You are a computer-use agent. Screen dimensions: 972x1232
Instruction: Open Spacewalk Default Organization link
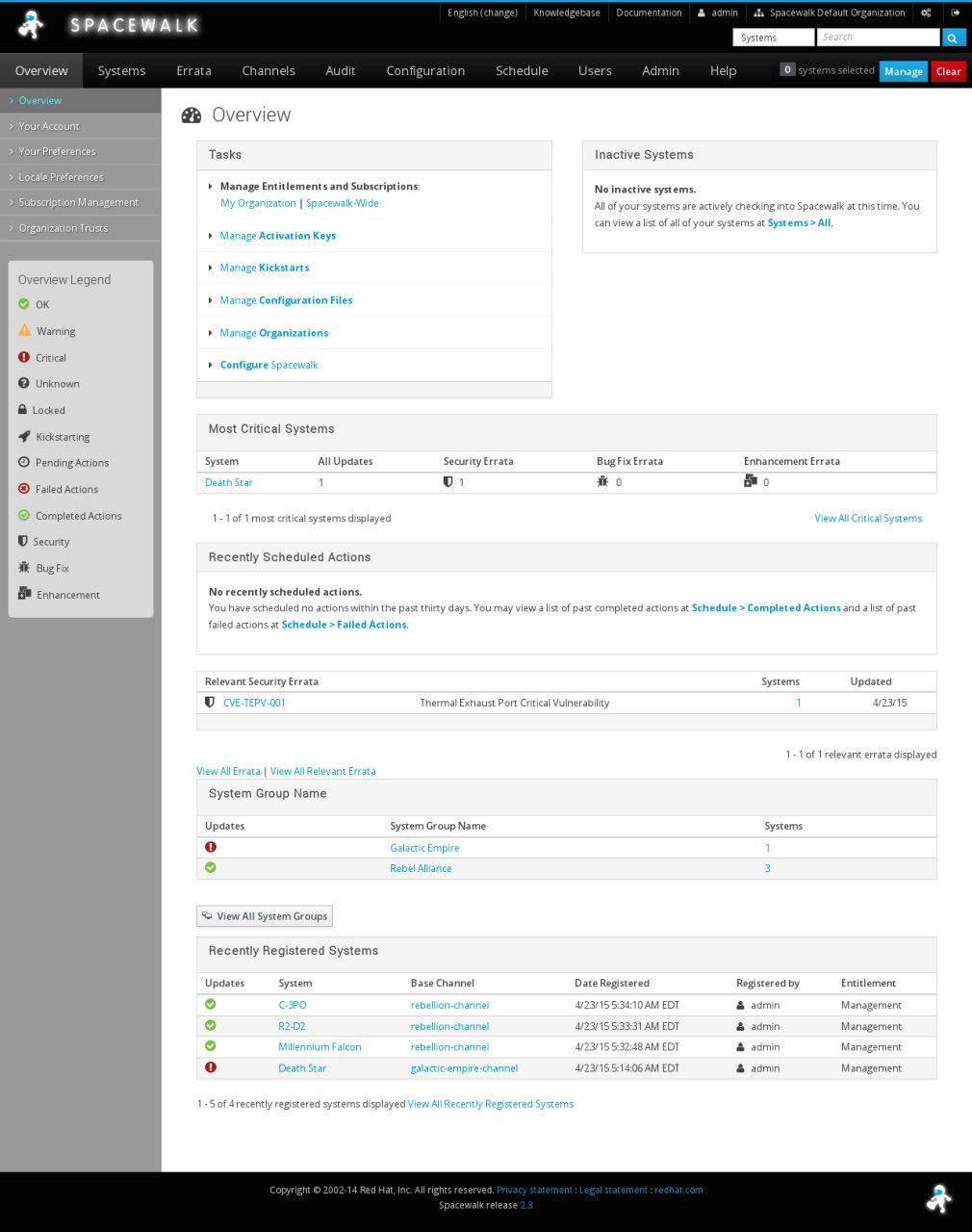coord(830,13)
